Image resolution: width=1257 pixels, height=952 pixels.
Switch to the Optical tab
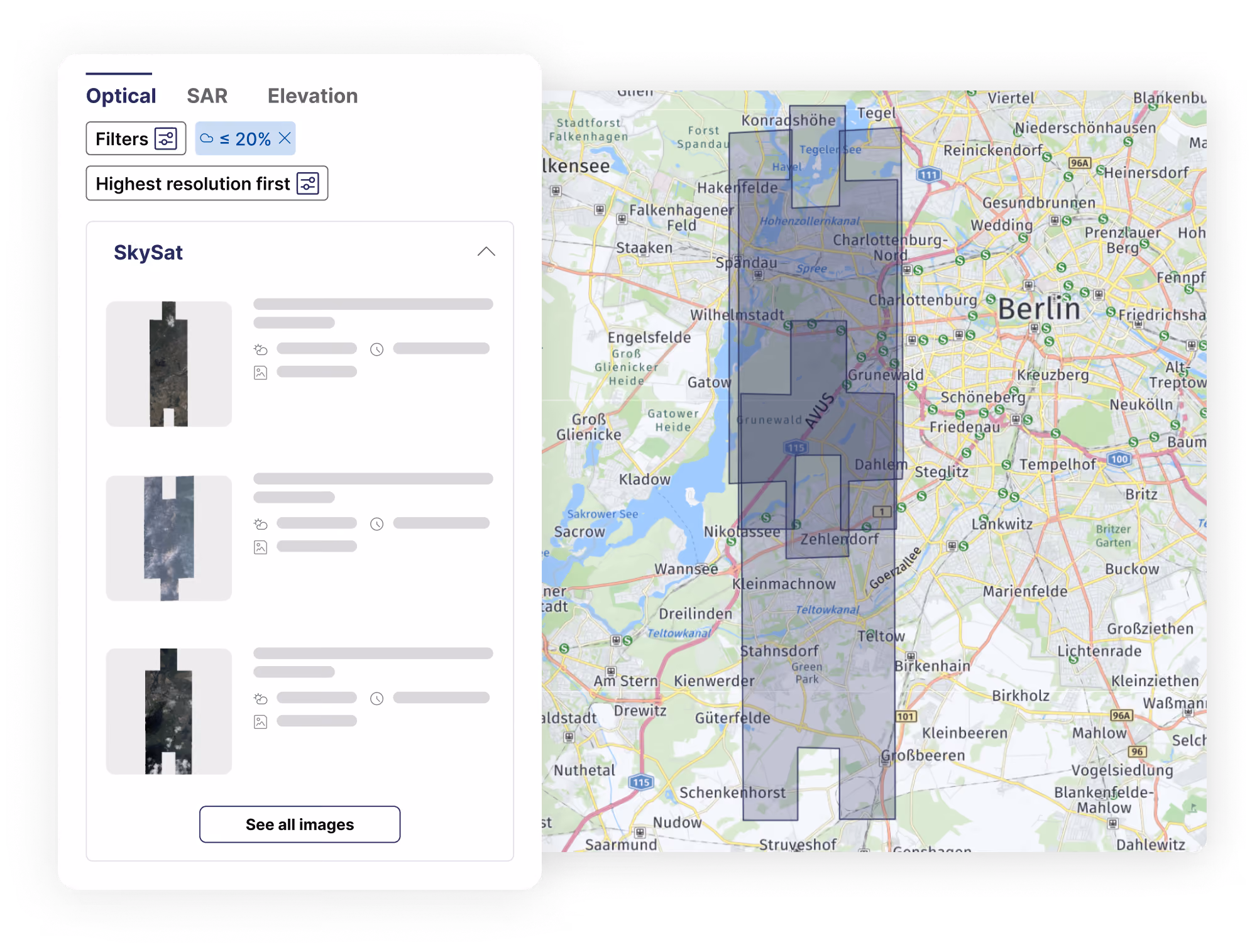coord(121,96)
